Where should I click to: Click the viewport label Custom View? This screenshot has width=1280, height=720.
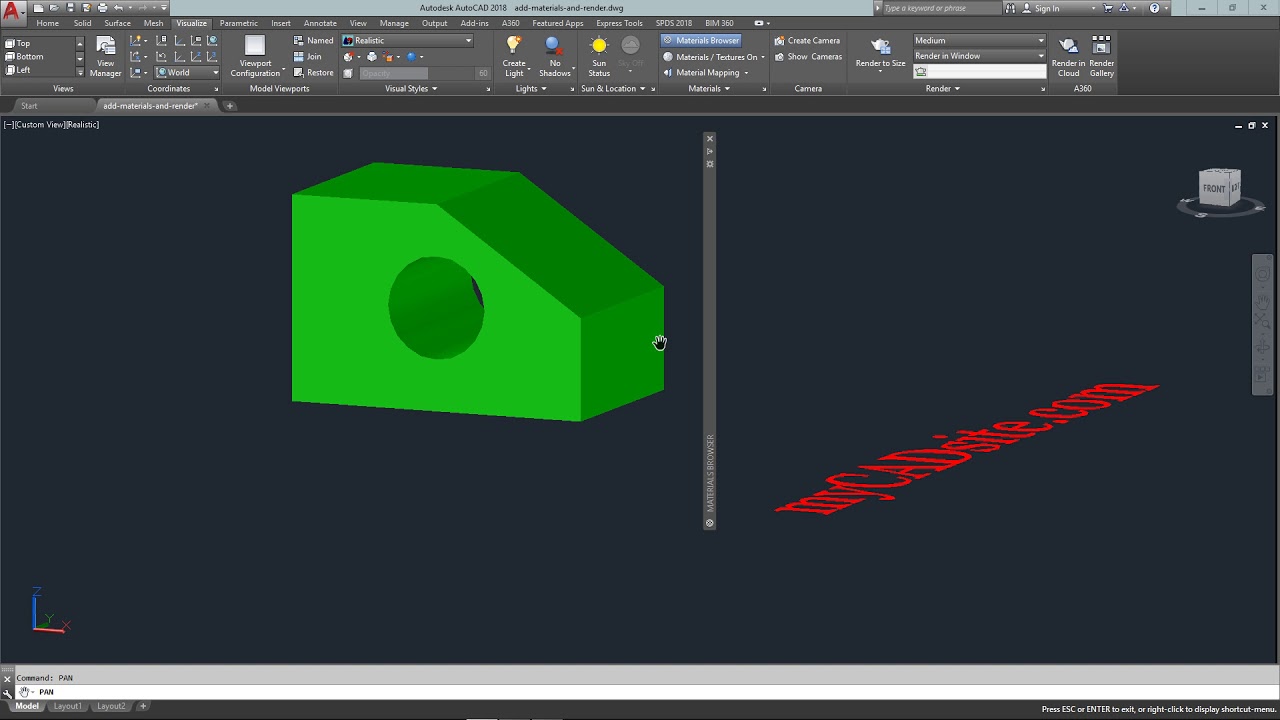(x=41, y=125)
